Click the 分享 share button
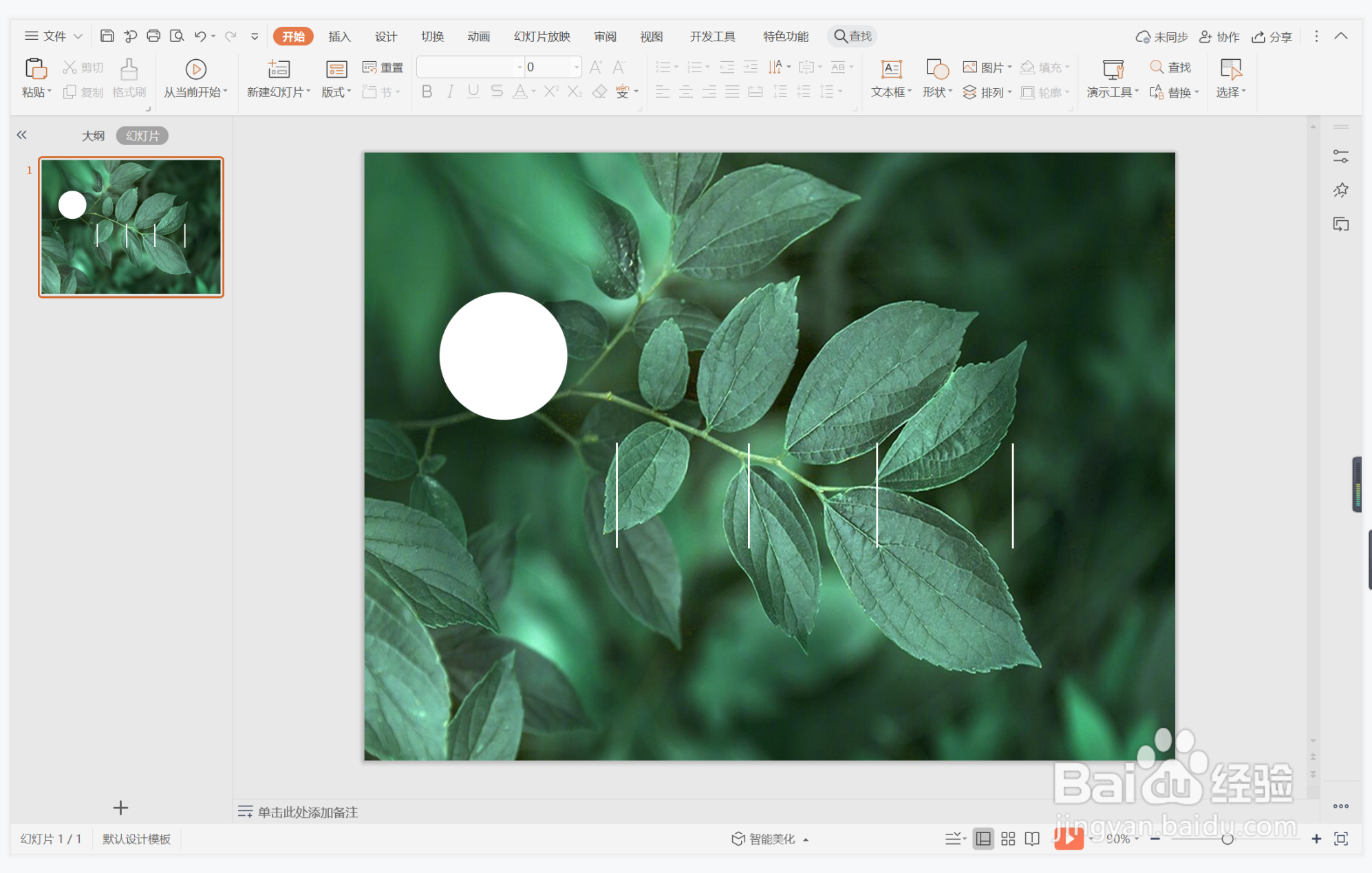Screen dimensions: 1372x873 1272,36
